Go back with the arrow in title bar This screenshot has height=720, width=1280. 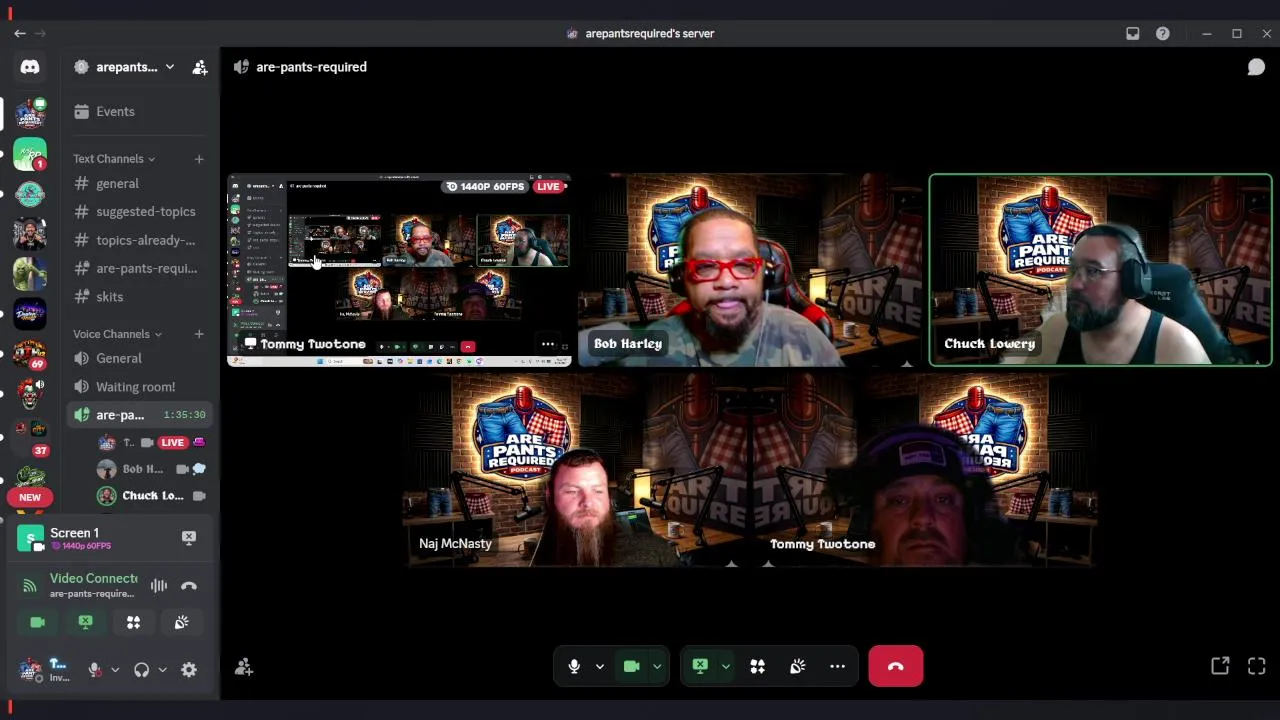point(20,33)
